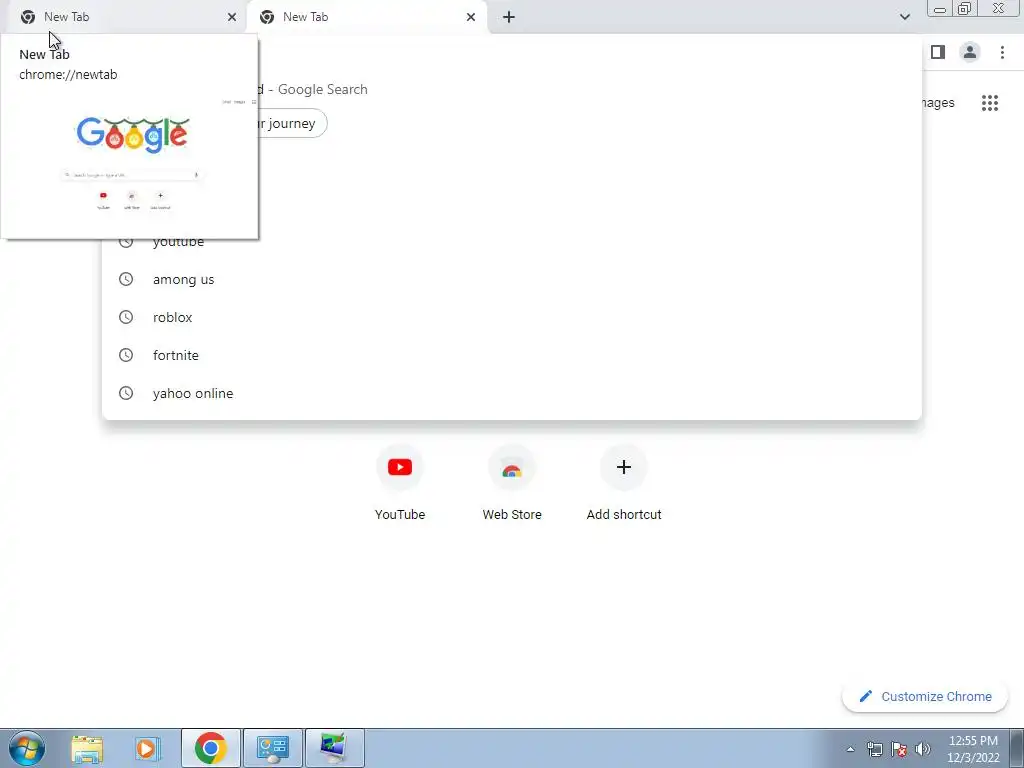Toggle the Chrome side panel icon
1024x768 pixels.
coord(938,52)
